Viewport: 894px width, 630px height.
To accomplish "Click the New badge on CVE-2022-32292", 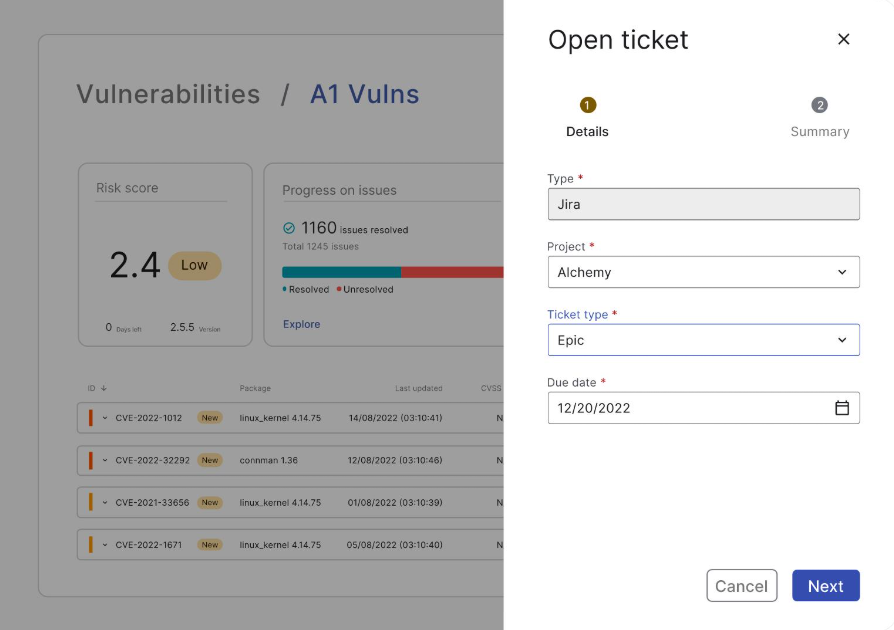I will (x=209, y=461).
